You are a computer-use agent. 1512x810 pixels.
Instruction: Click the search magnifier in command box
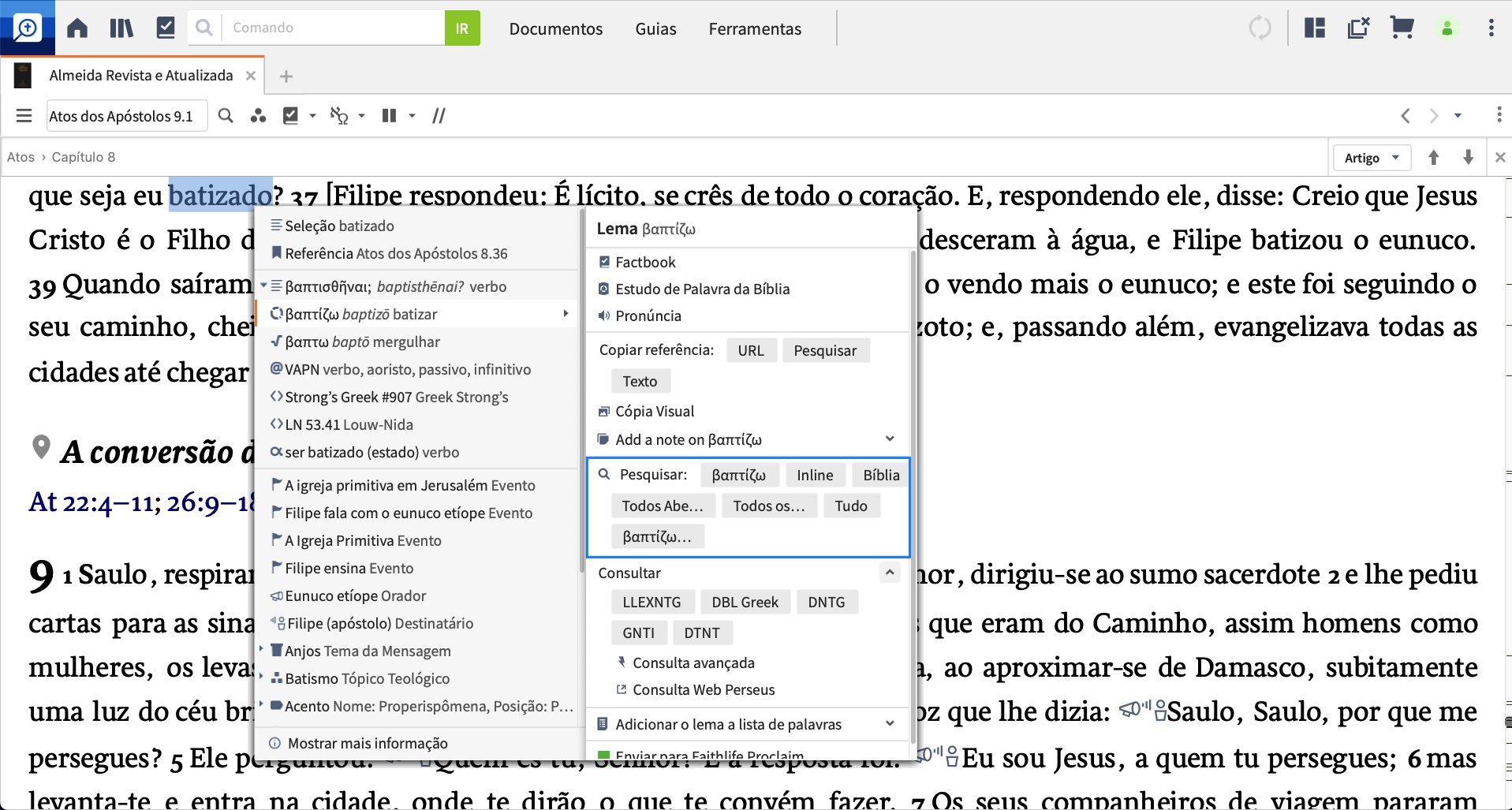click(x=204, y=28)
